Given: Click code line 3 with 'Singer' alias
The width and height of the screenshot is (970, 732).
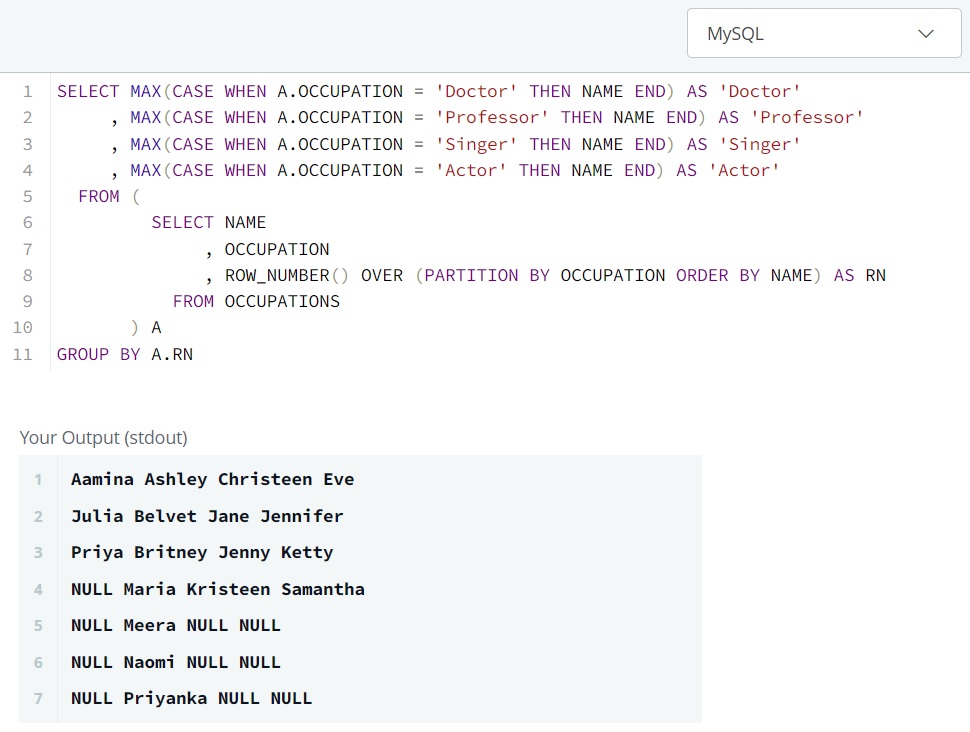Looking at the screenshot, I should click(x=455, y=144).
